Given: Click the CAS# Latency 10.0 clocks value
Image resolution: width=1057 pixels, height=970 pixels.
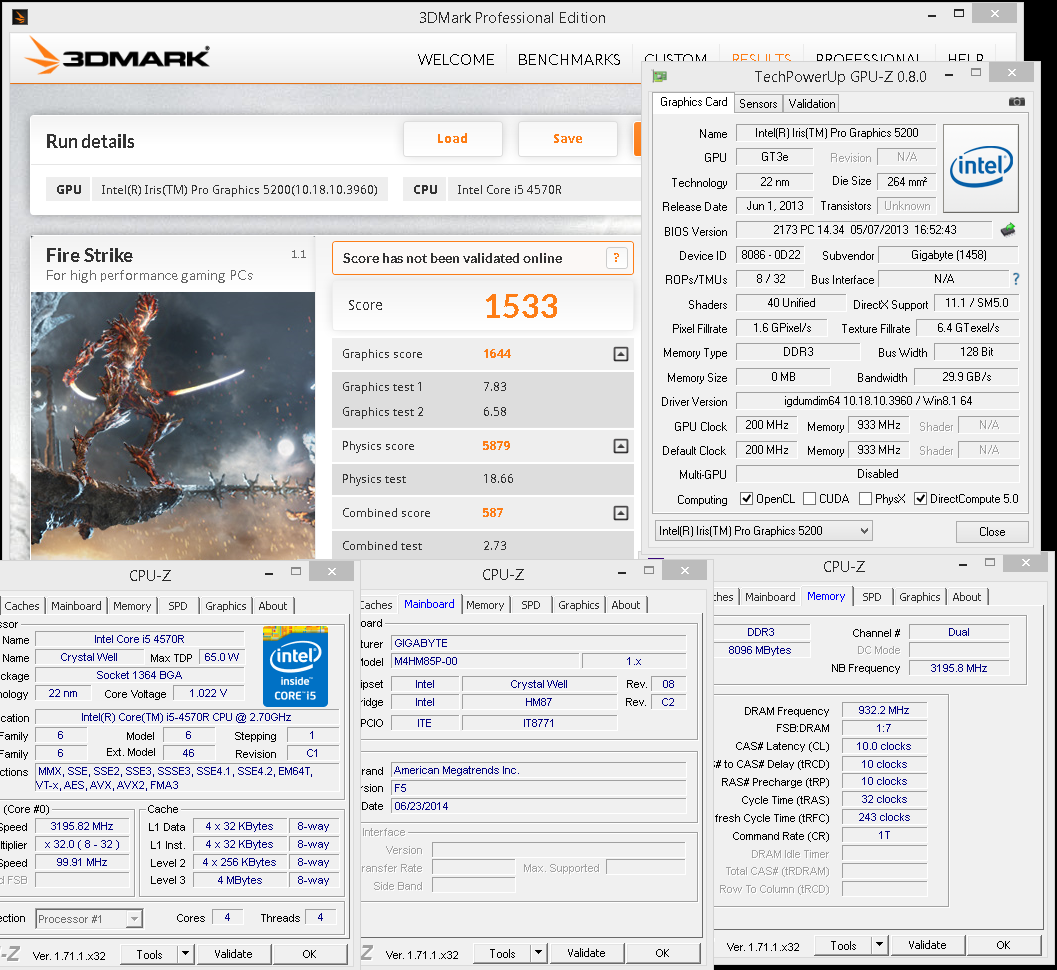Looking at the screenshot, I should tap(883, 746).
